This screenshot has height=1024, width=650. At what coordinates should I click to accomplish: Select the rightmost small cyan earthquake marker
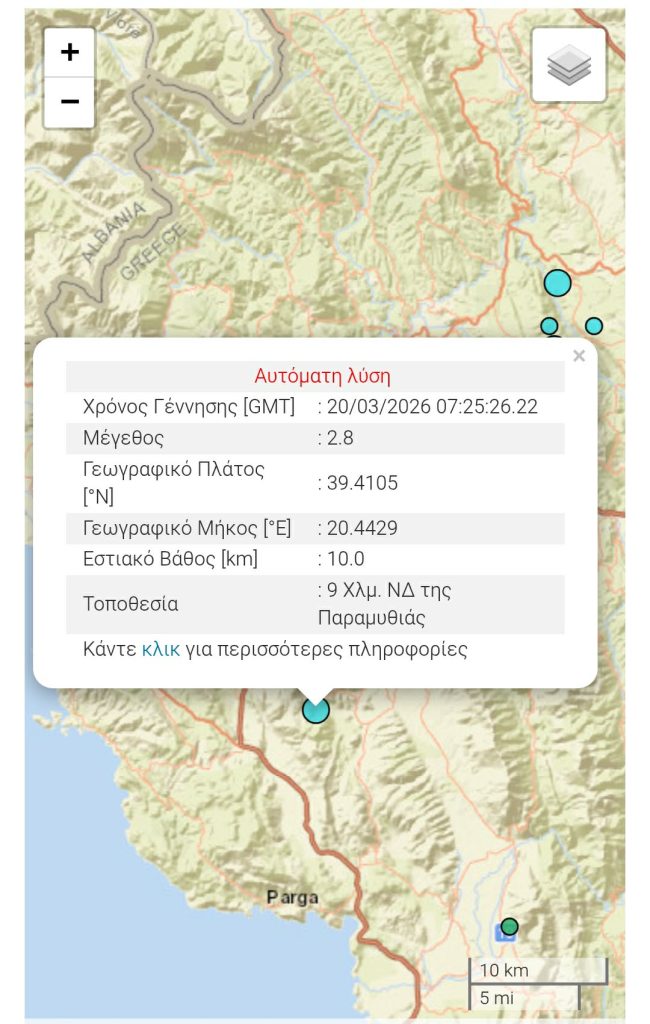point(594,326)
